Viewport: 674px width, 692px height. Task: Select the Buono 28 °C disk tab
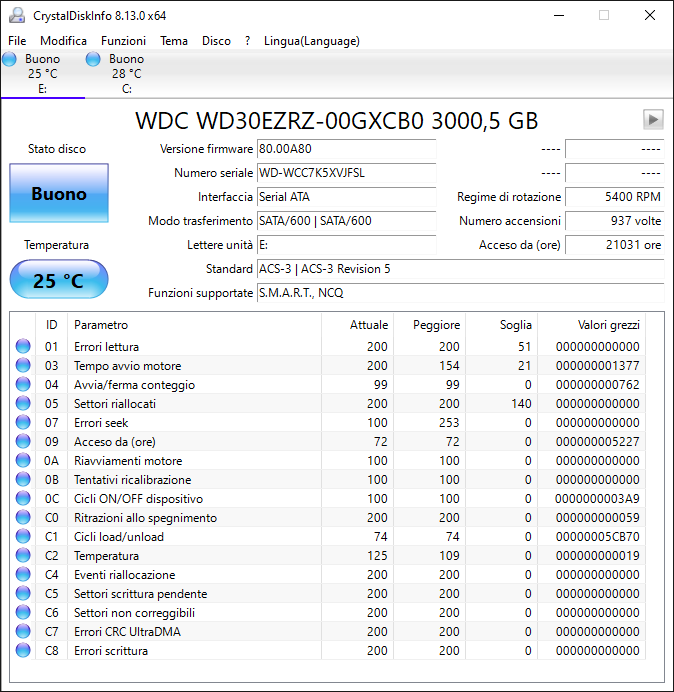point(127,73)
